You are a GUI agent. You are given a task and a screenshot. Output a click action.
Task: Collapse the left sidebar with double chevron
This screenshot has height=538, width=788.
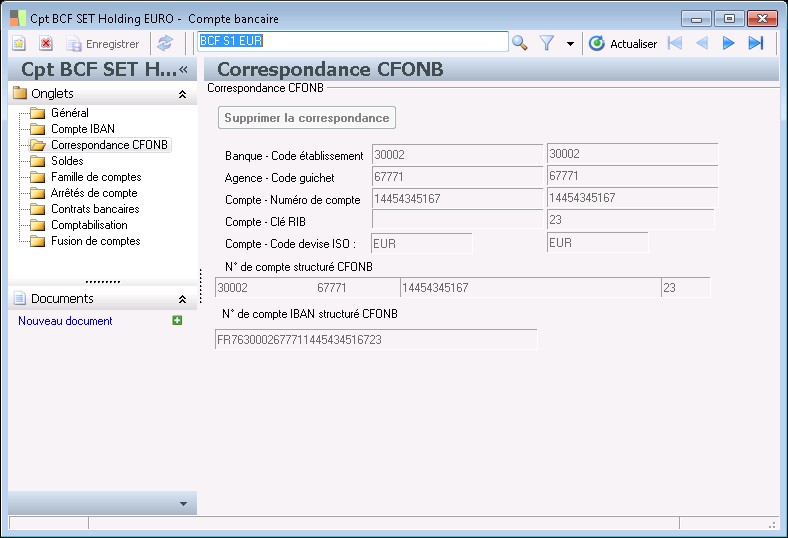pos(183,69)
